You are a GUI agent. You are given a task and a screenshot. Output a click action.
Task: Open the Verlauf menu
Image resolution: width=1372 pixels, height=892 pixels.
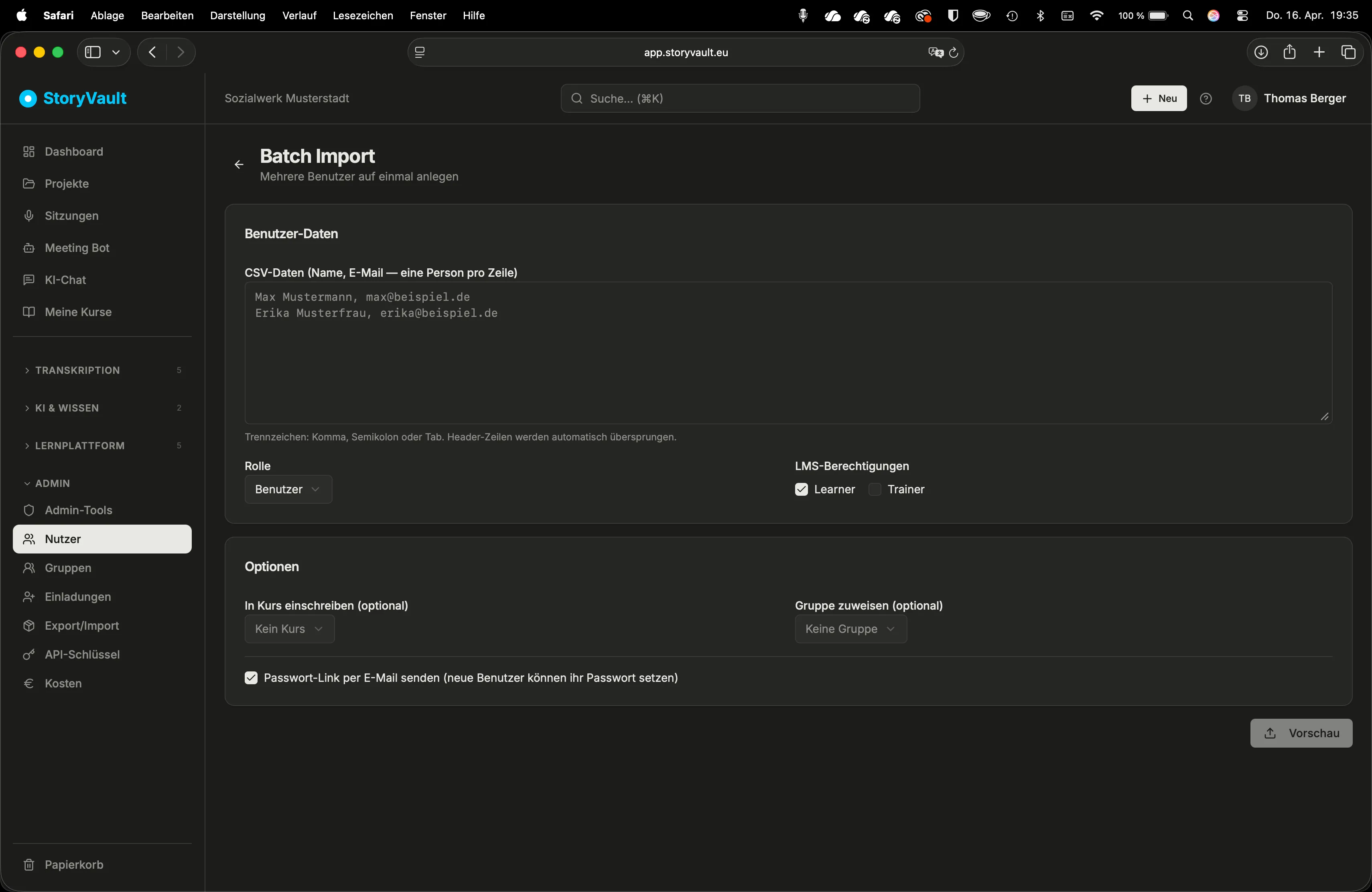point(299,16)
